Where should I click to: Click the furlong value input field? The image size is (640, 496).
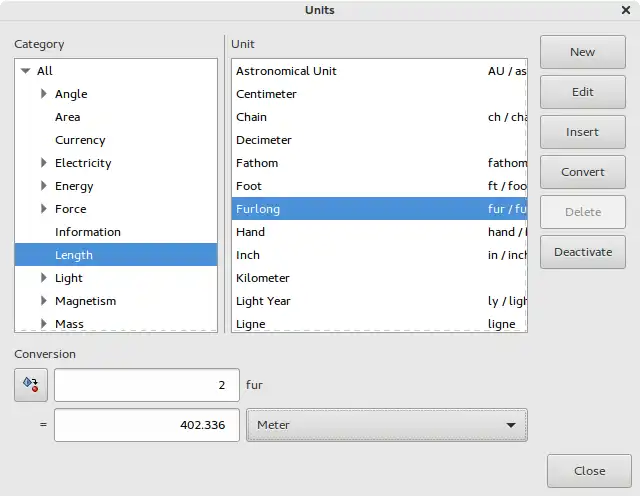(x=147, y=385)
